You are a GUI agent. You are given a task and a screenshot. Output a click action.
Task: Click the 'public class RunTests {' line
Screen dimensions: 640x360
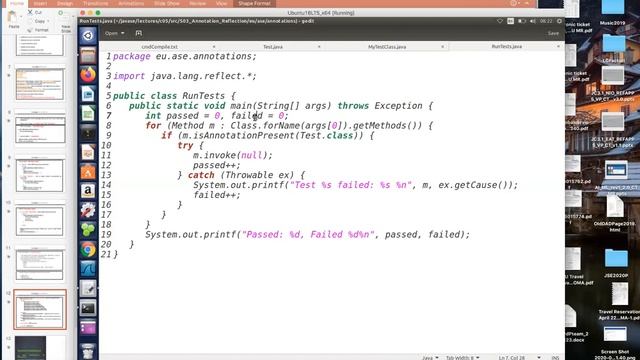point(174,96)
